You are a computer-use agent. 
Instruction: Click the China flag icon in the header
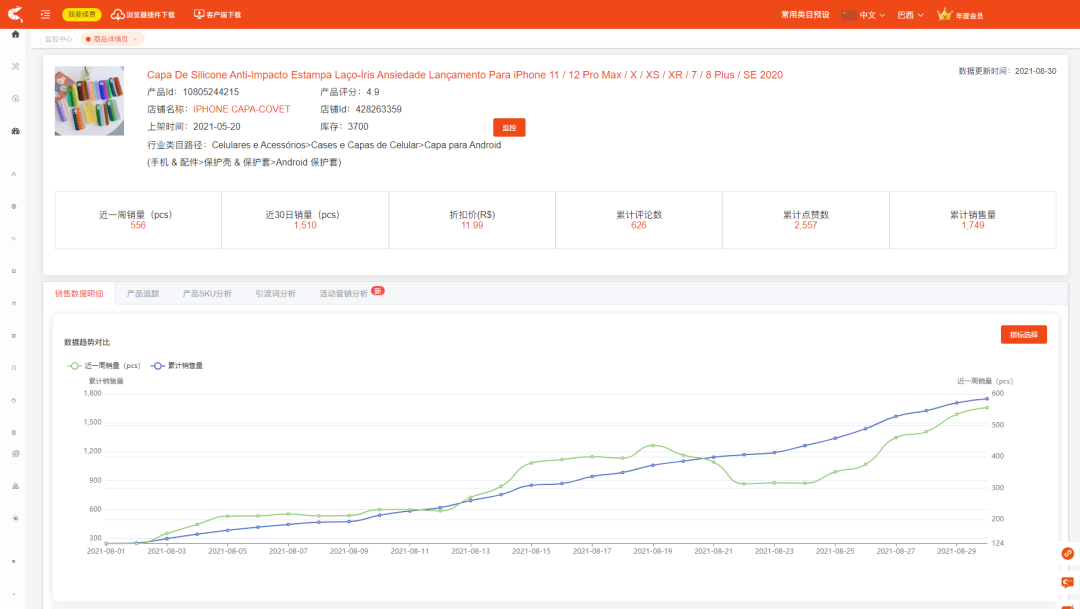coord(849,14)
